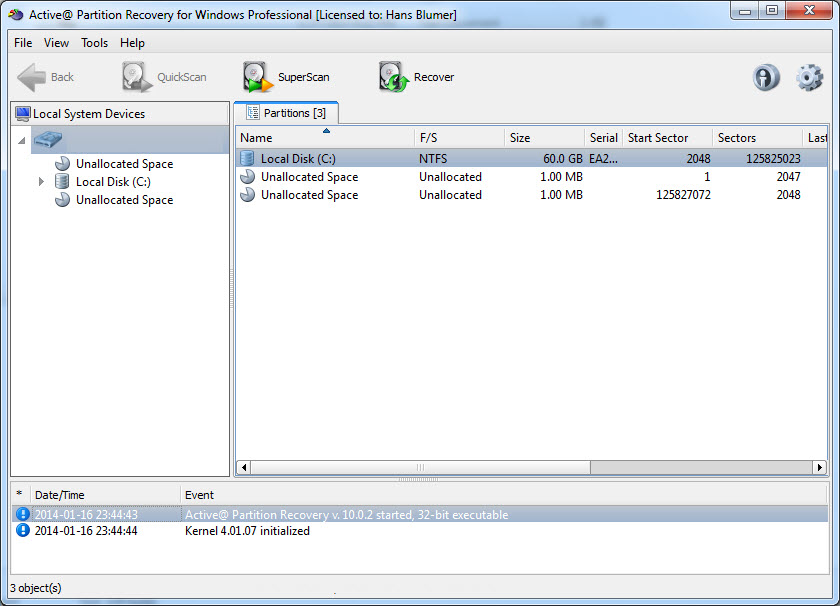Open the File menu
This screenshot has width=840, height=606.
coord(23,43)
